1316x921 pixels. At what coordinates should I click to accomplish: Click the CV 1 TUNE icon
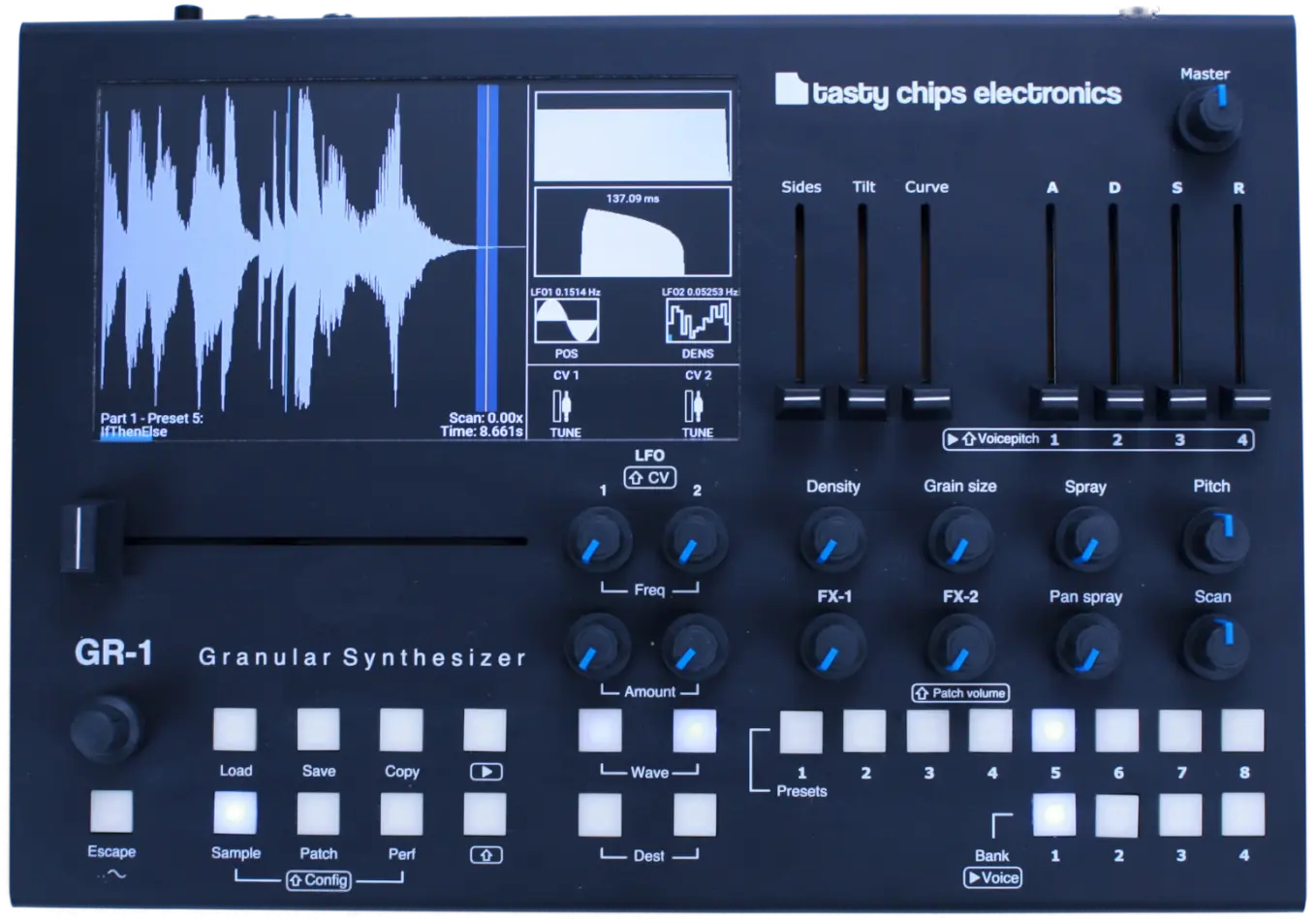[x=562, y=405]
